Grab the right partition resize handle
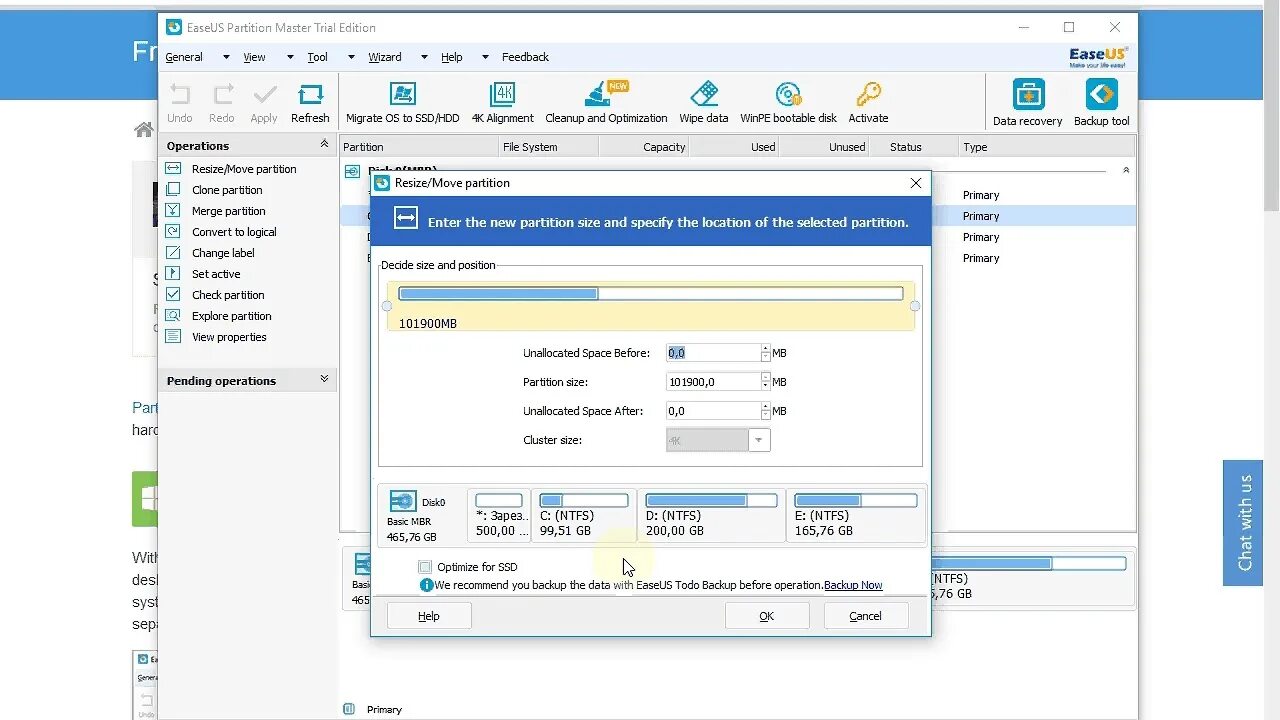Image resolution: width=1280 pixels, height=720 pixels. (x=914, y=306)
